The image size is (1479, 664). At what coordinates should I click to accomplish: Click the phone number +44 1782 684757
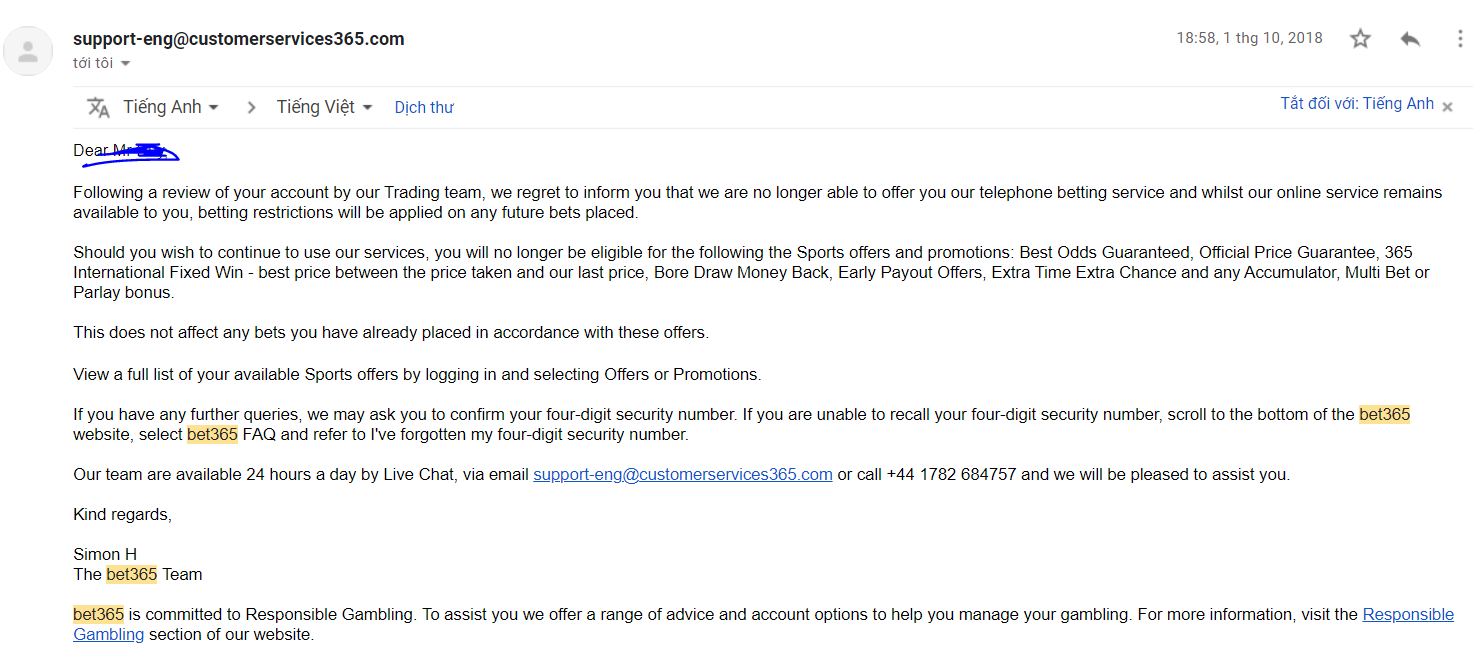(x=951, y=474)
